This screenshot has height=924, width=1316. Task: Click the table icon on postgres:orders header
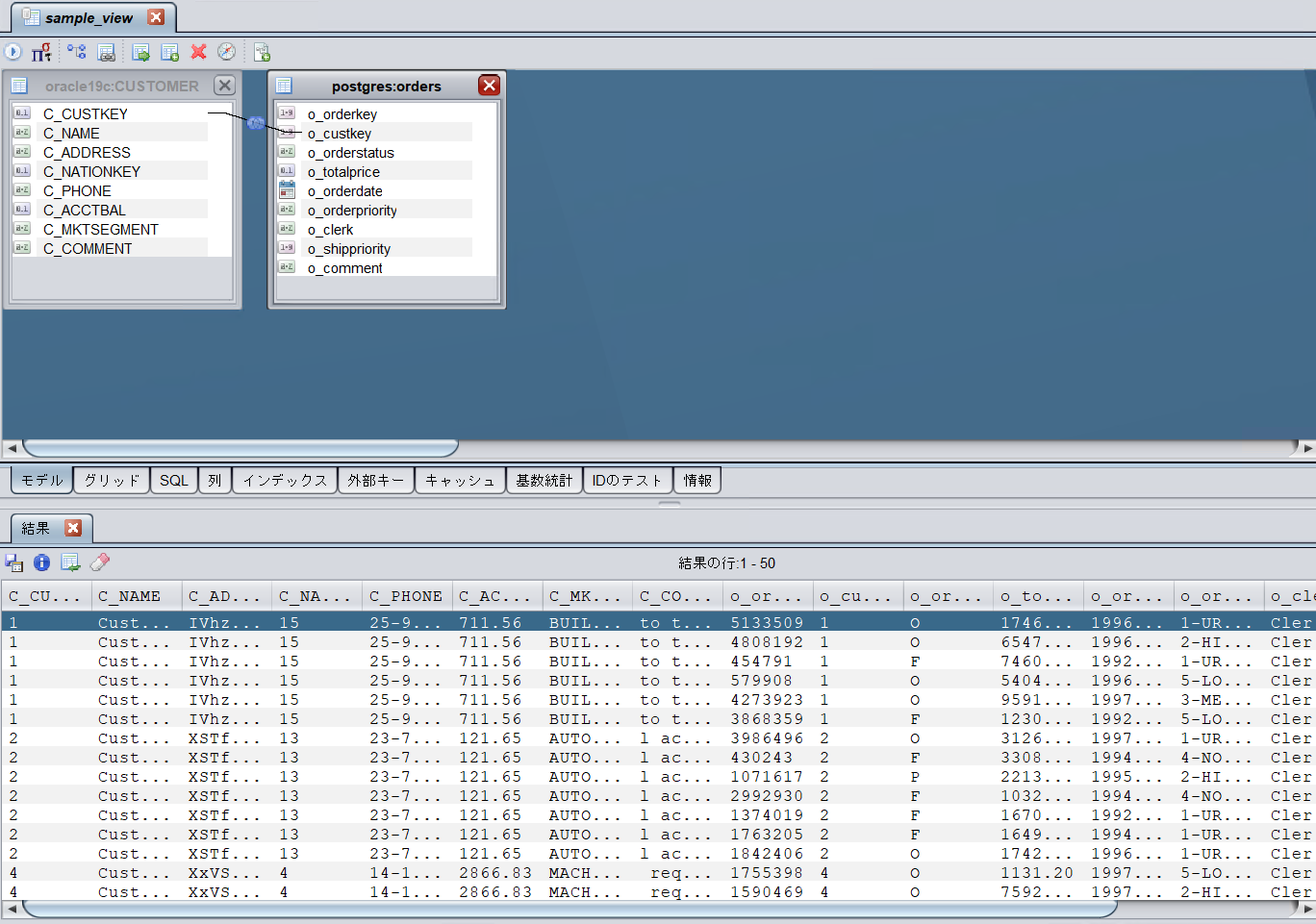pyautogui.click(x=284, y=86)
